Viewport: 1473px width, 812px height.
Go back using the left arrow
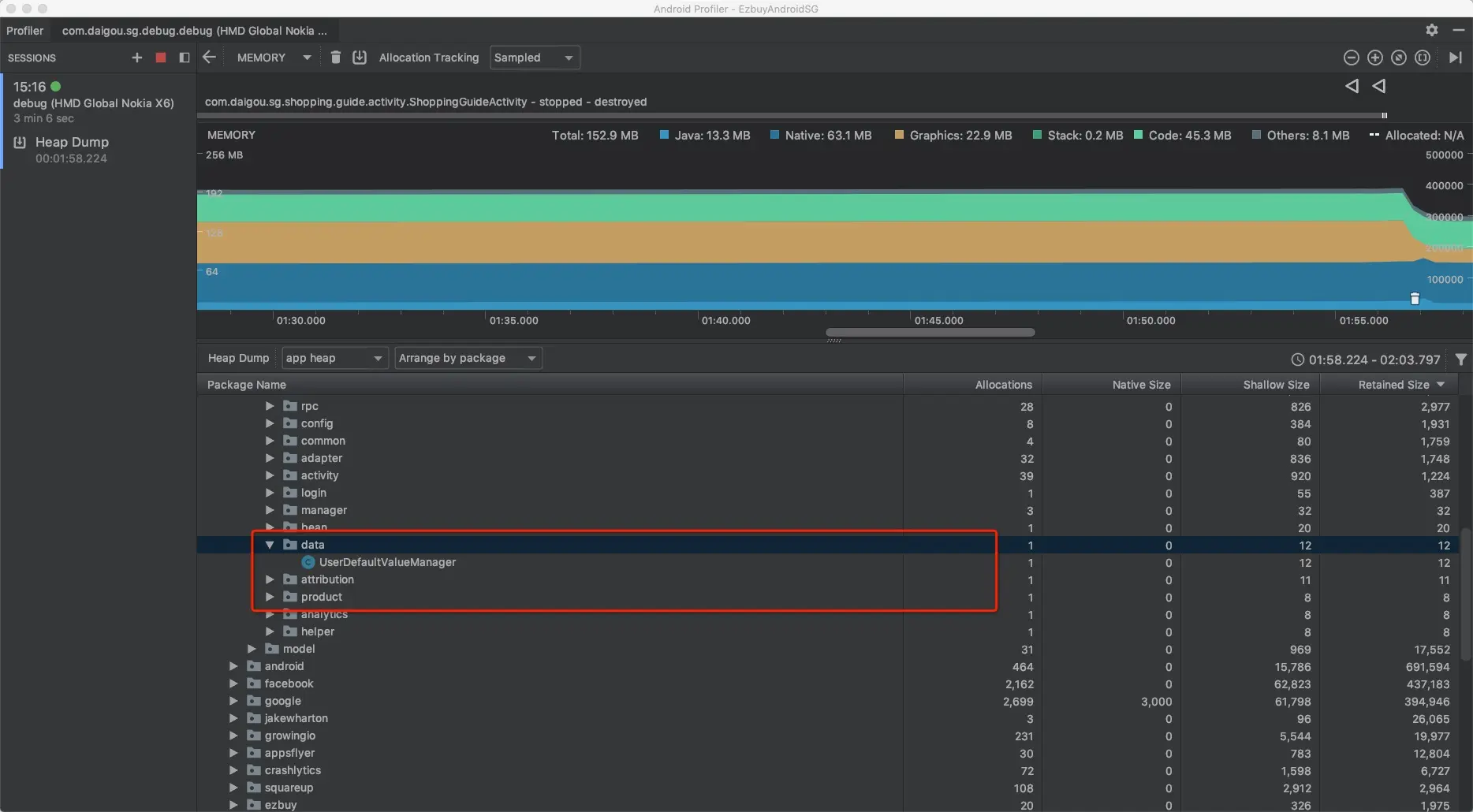click(209, 58)
